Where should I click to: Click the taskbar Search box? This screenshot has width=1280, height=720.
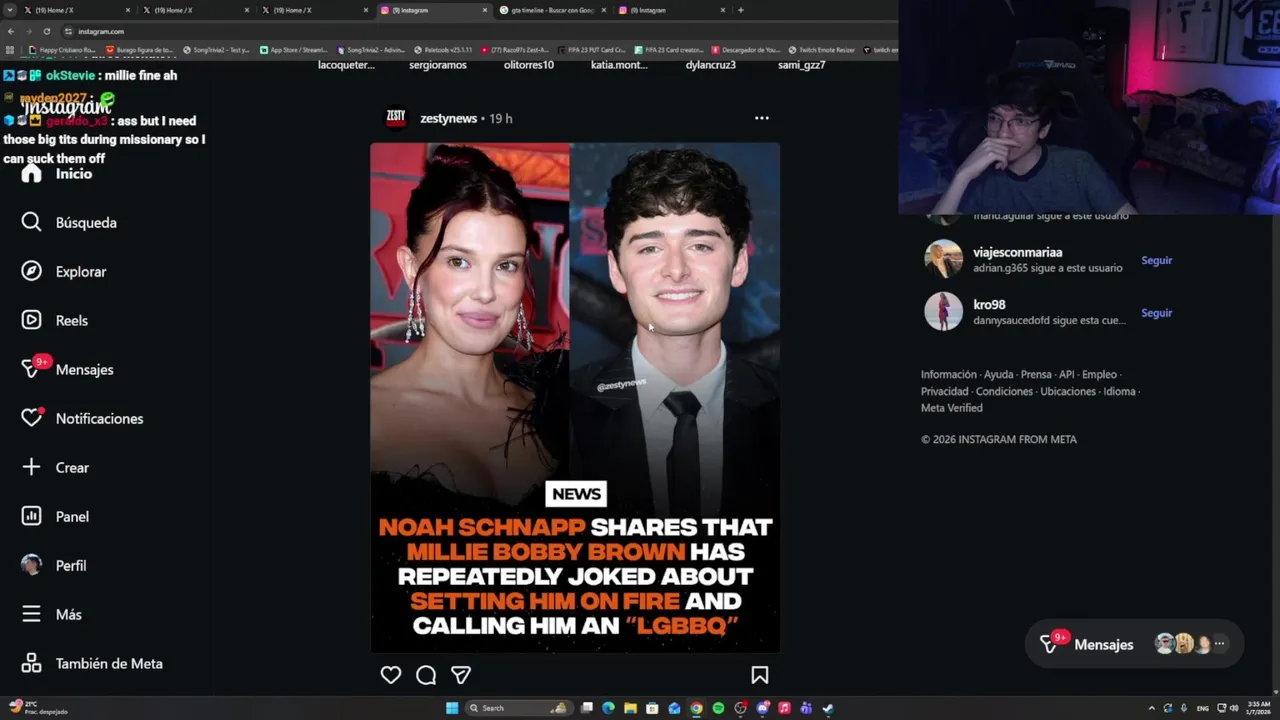(x=520, y=708)
